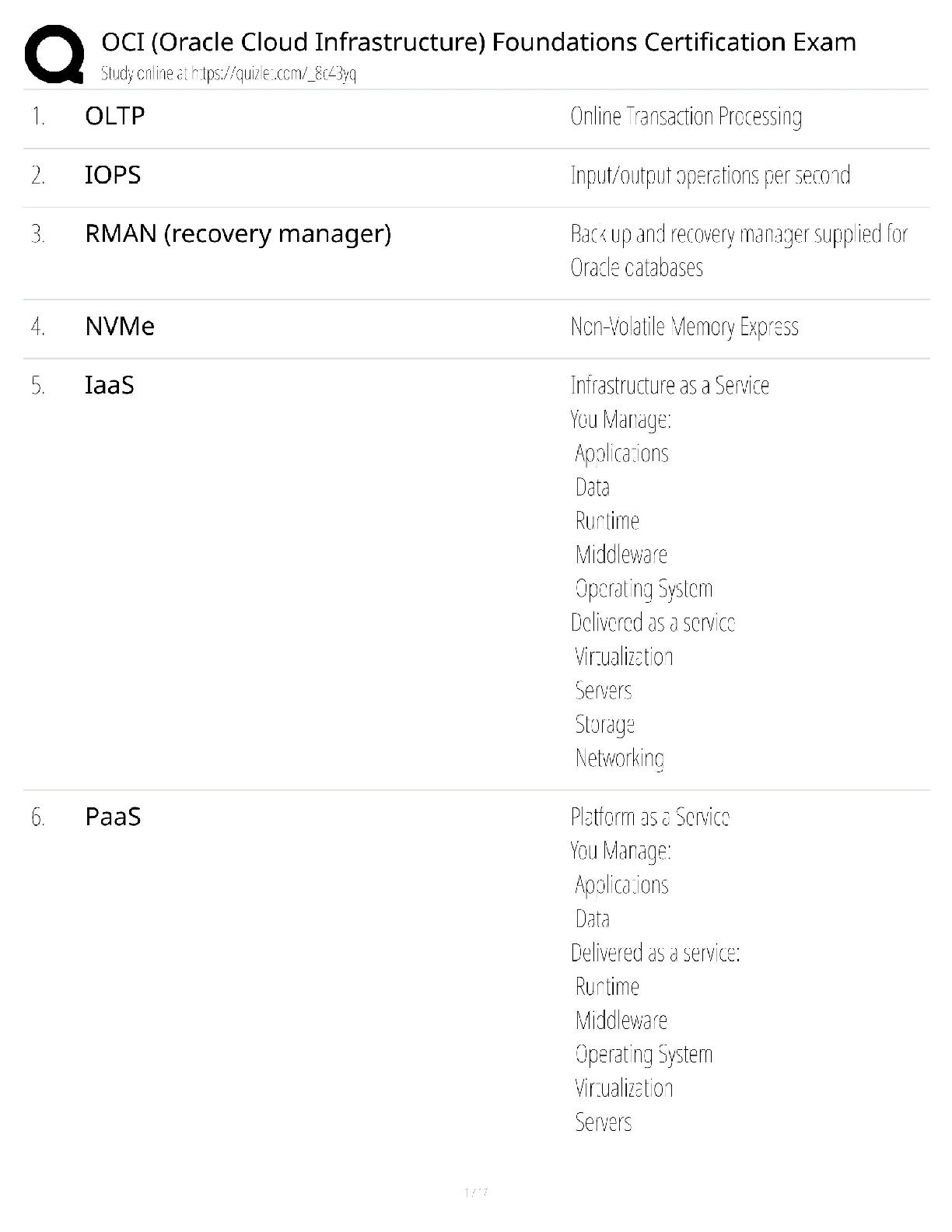Select the IaaS term
Viewport: 952px width, 1232px height.
click(110, 385)
